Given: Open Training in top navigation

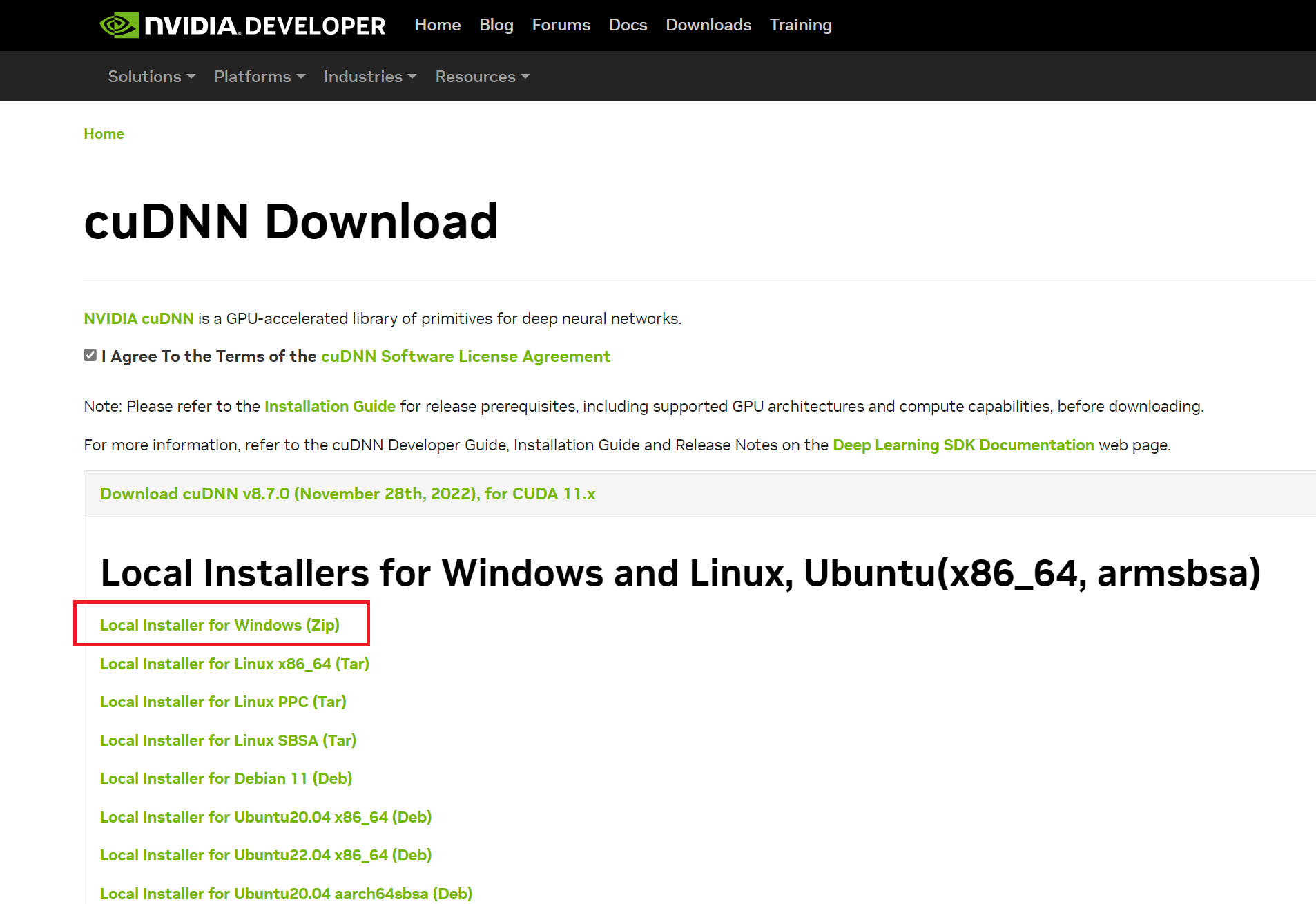Looking at the screenshot, I should (x=800, y=25).
